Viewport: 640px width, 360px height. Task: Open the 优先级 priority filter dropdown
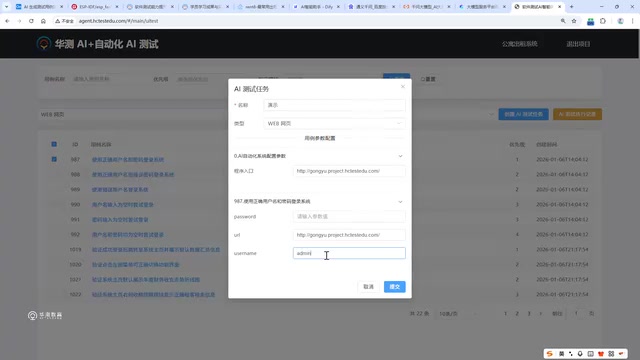[210, 79]
